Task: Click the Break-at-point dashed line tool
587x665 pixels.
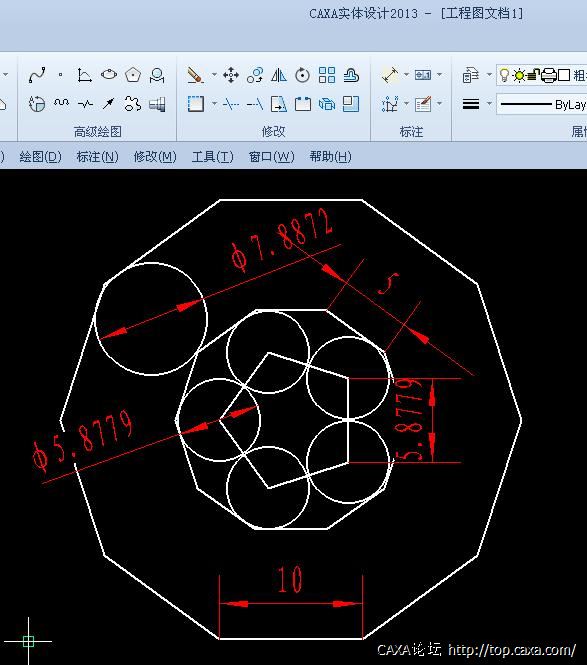Action: (231, 103)
